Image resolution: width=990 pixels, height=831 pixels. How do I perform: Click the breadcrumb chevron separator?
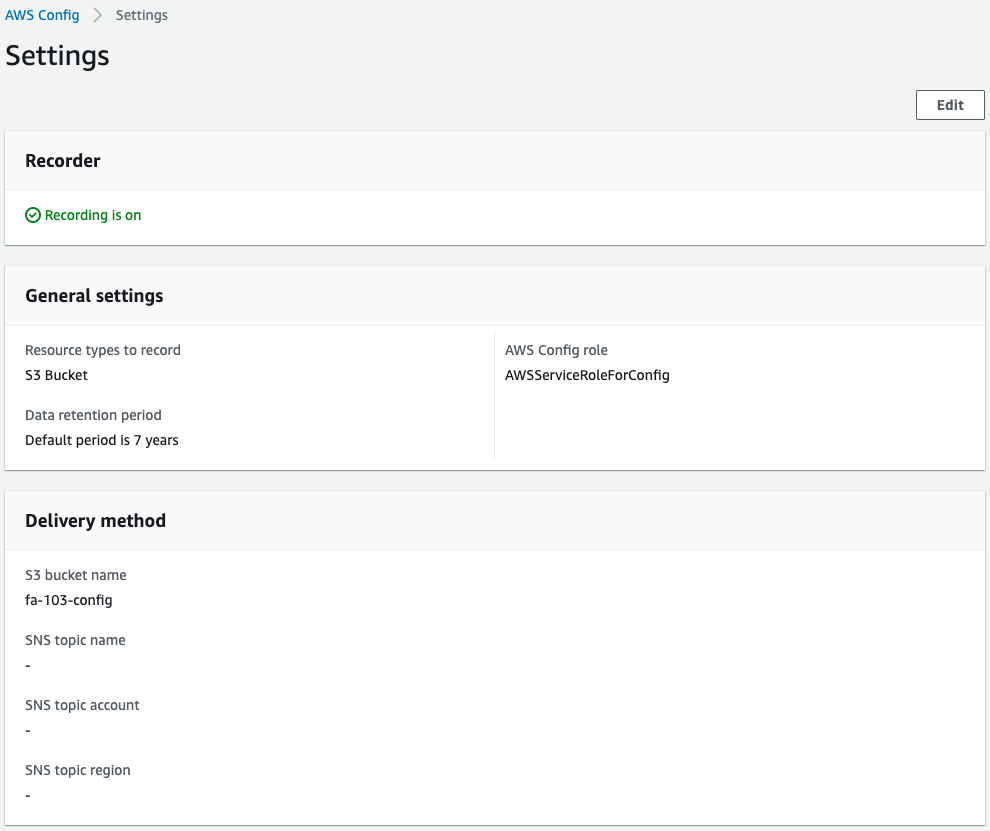pyautogui.click(x=98, y=15)
